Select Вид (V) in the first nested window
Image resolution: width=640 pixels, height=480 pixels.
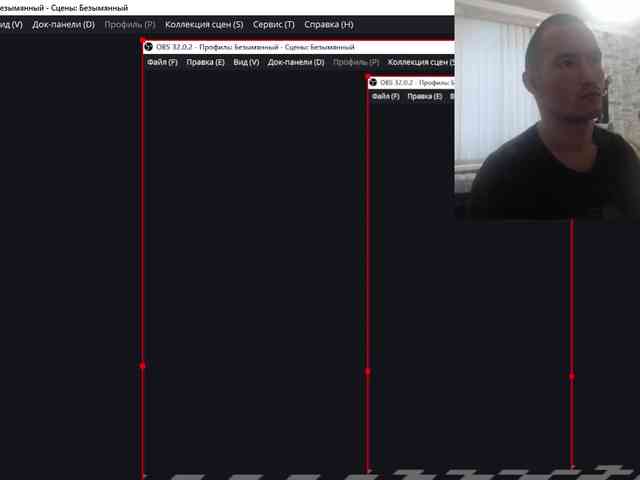tap(246, 62)
